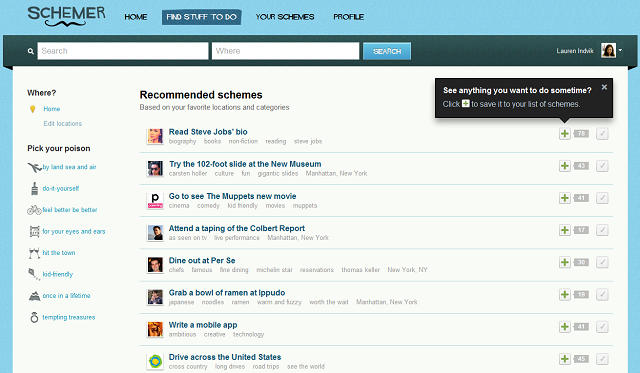Click the bicycle icon for feel better be better
Viewport: 640px width, 373px height.
tap(34, 210)
